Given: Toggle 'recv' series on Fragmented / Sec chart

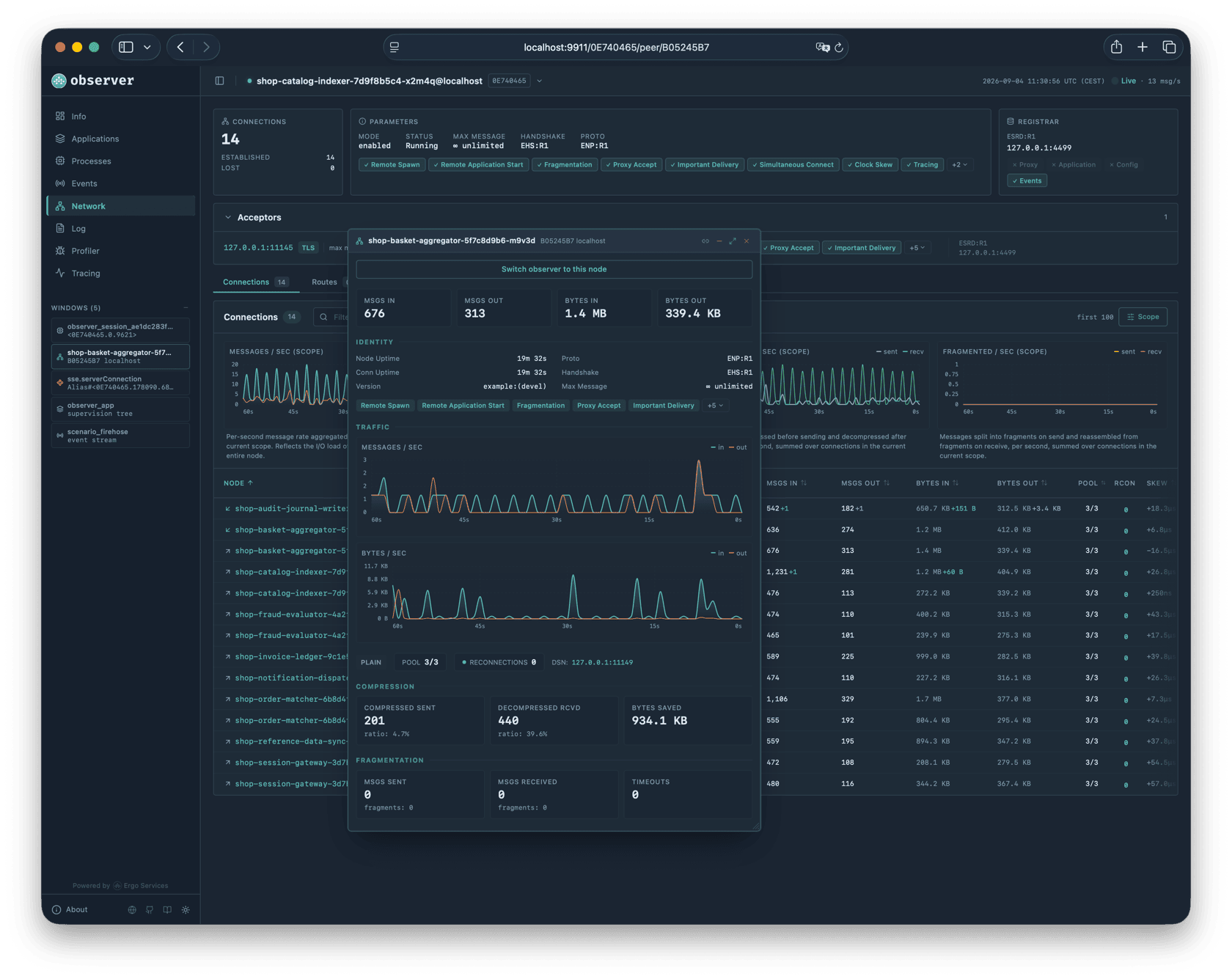Looking at the screenshot, I should (x=1151, y=352).
